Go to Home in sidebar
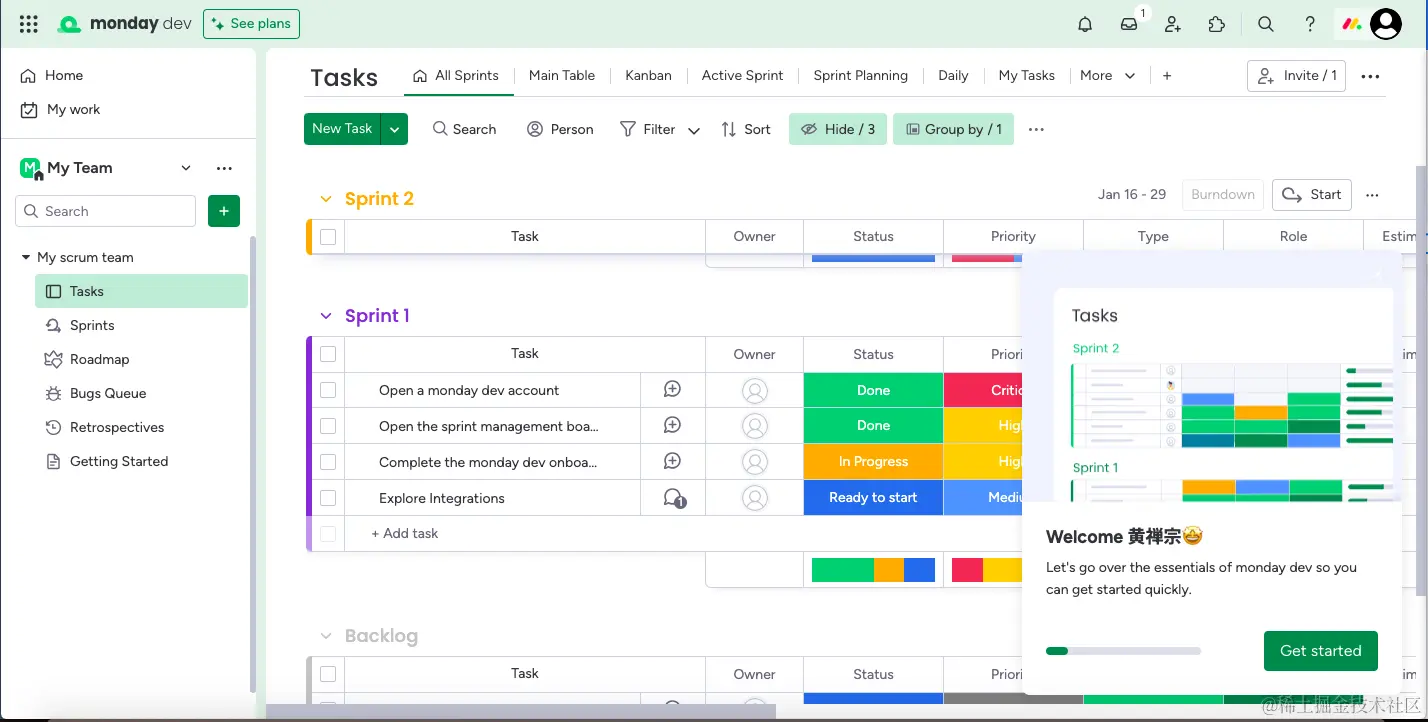This screenshot has height=722, width=1428. click(x=64, y=76)
